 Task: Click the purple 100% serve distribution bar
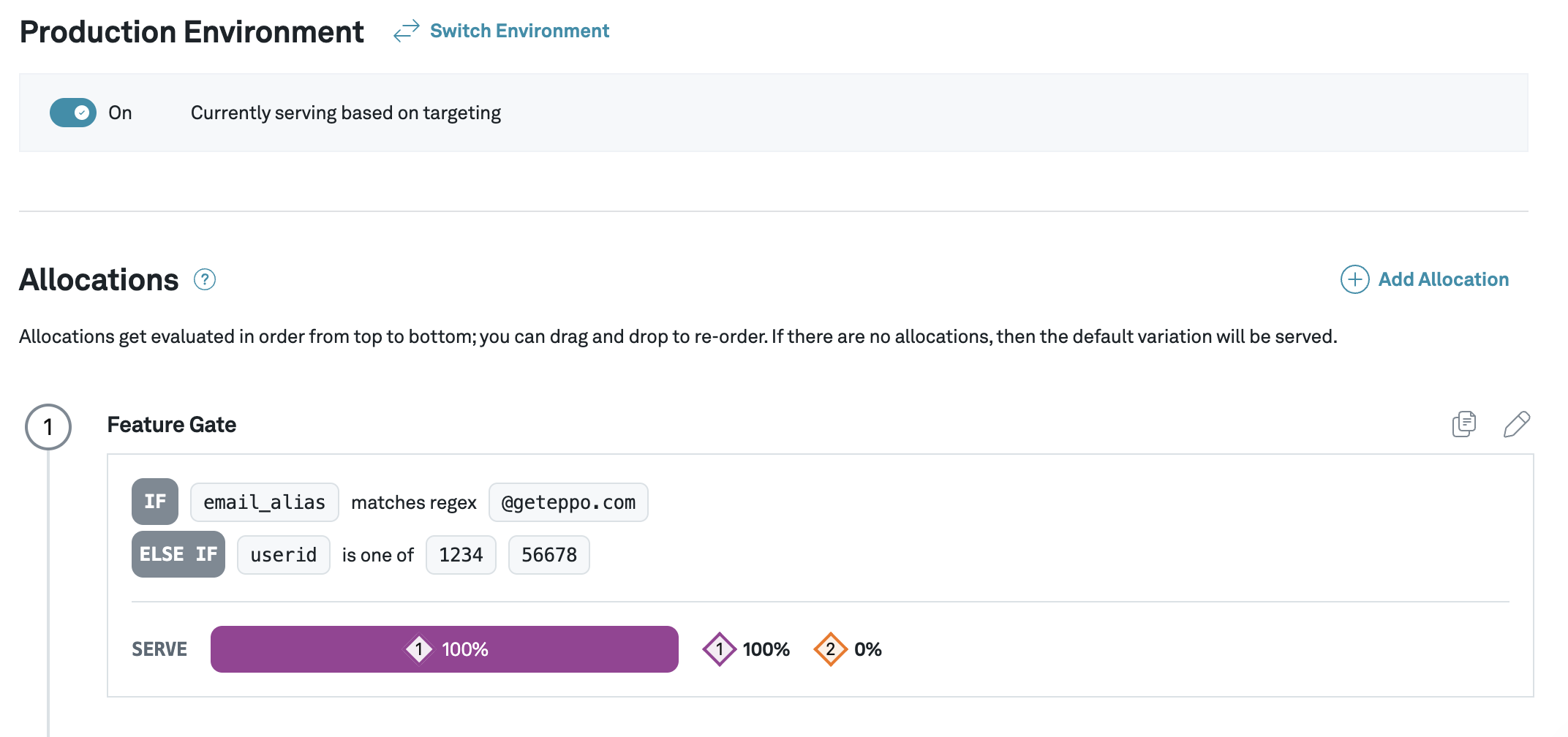444,649
